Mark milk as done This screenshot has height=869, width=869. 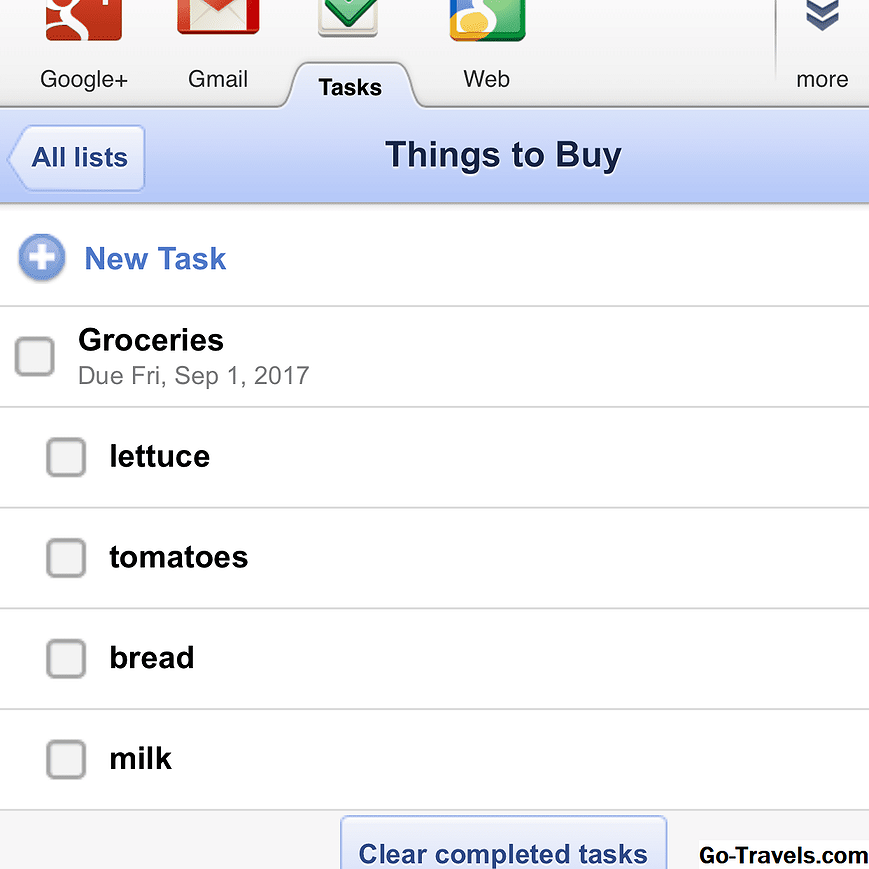(66, 759)
